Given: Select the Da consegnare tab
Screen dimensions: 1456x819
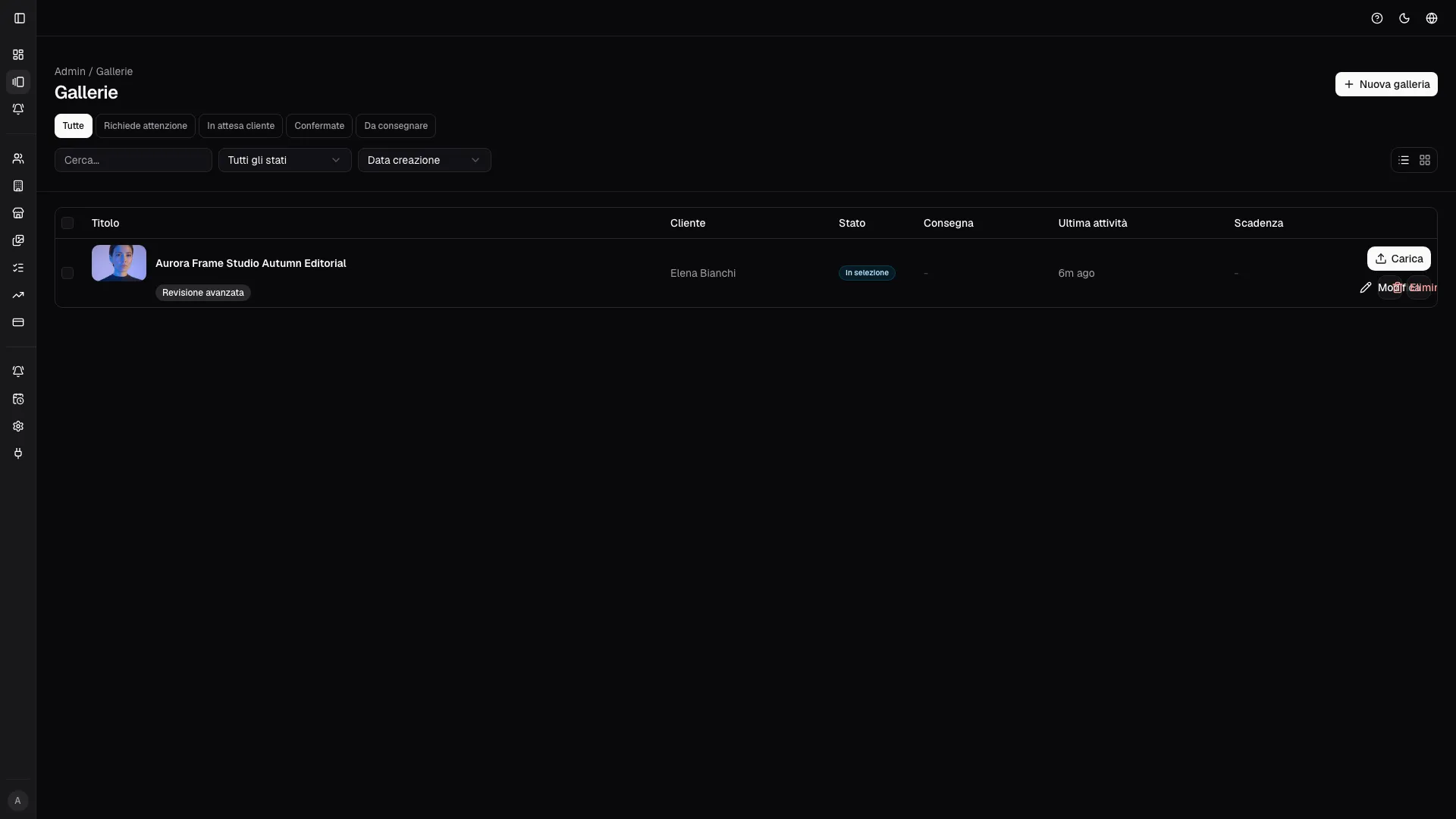Looking at the screenshot, I should click(396, 126).
